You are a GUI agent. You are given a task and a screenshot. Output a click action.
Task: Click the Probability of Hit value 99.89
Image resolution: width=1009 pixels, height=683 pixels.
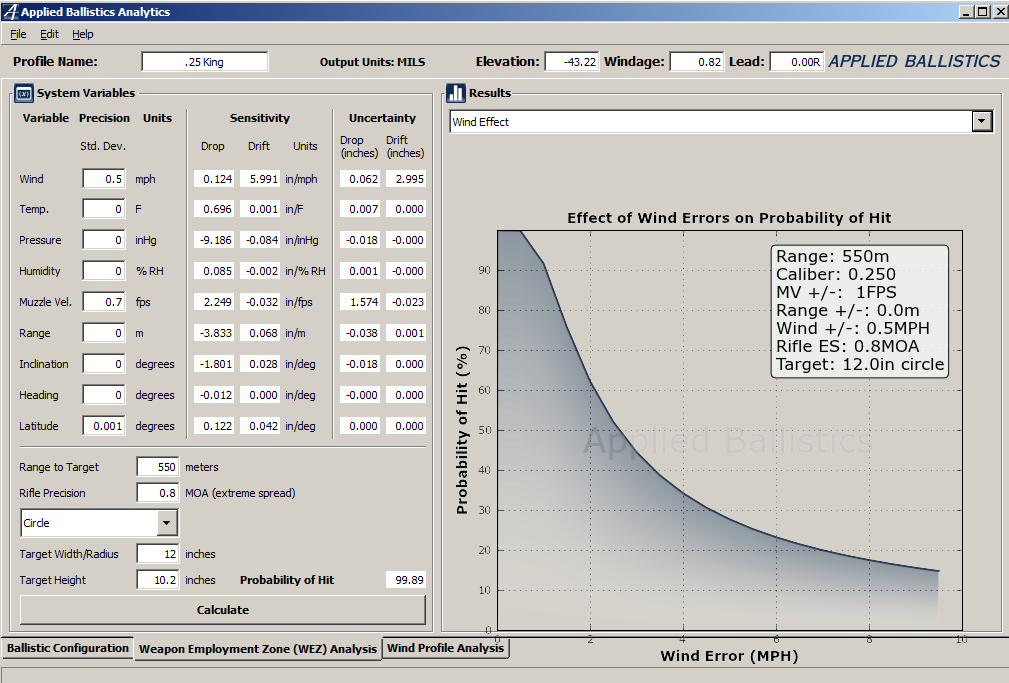pyautogui.click(x=405, y=580)
